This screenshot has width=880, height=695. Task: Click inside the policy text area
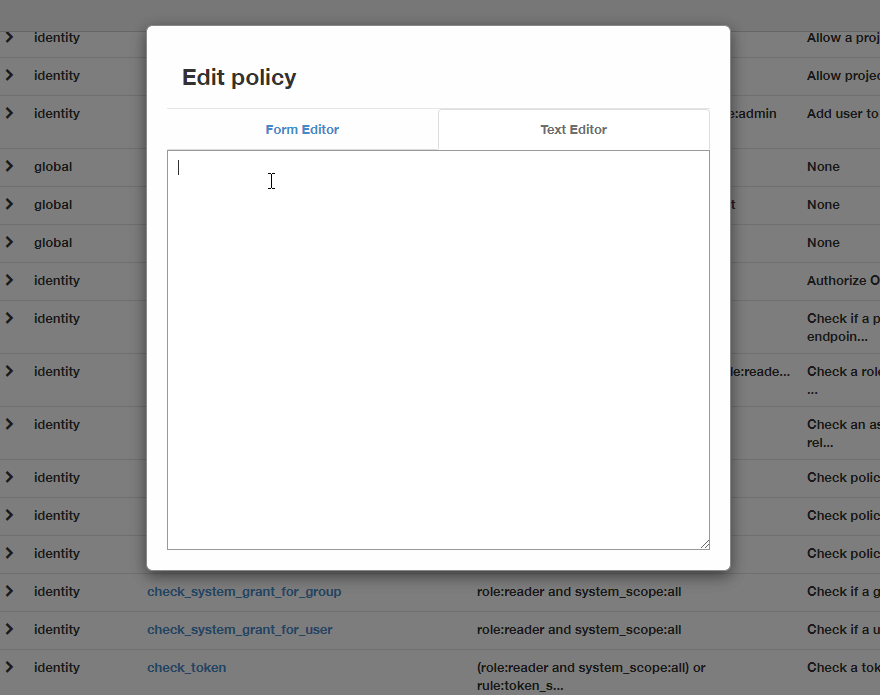(438, 349)
